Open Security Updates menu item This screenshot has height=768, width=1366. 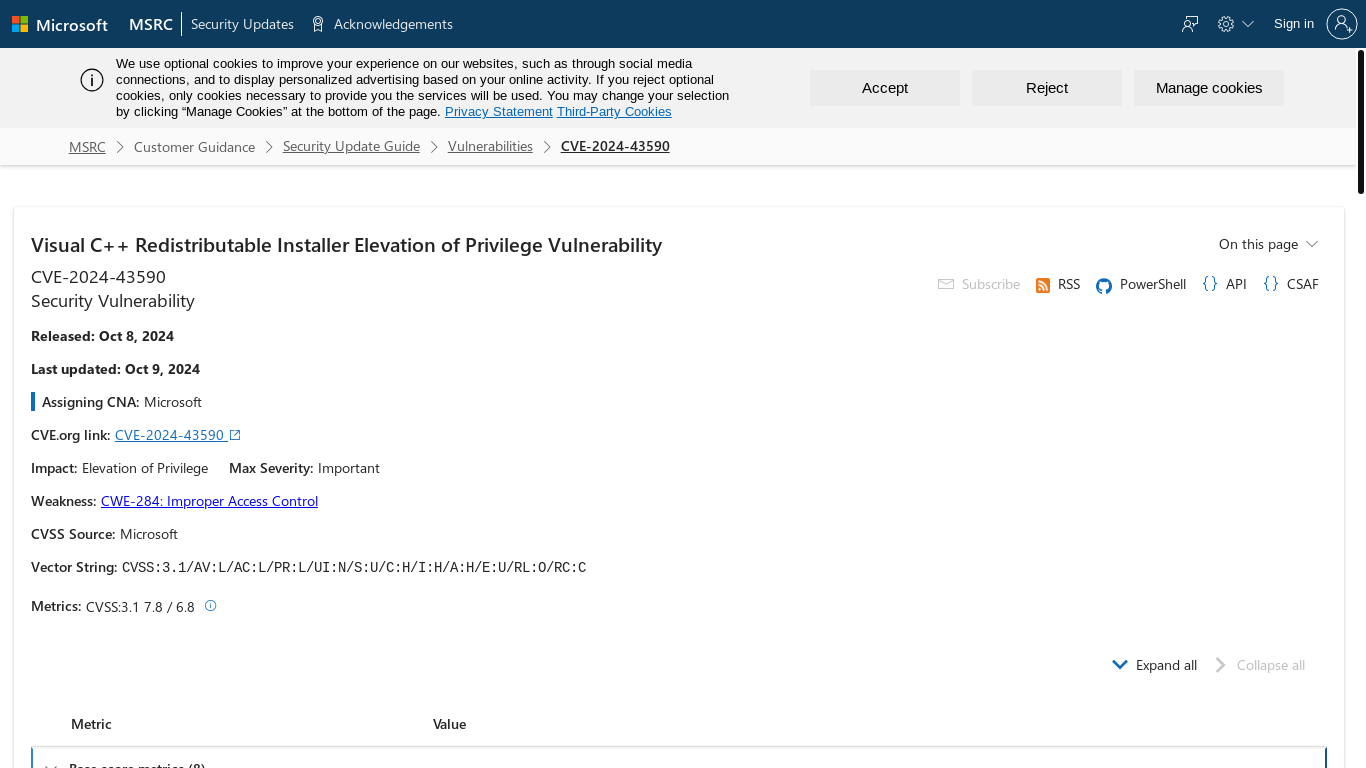point(242,24)
